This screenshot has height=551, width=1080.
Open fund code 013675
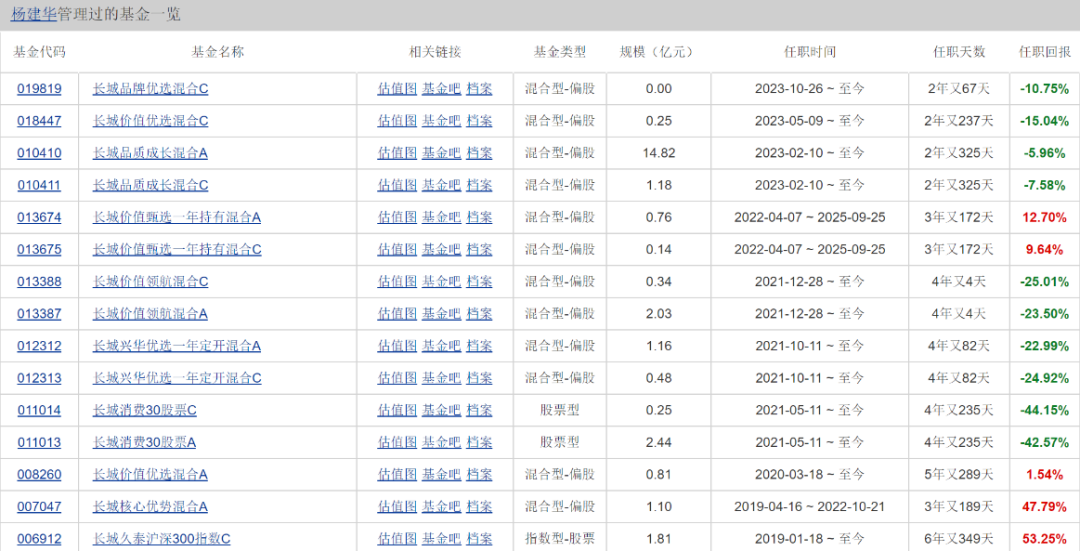(39, 249)
